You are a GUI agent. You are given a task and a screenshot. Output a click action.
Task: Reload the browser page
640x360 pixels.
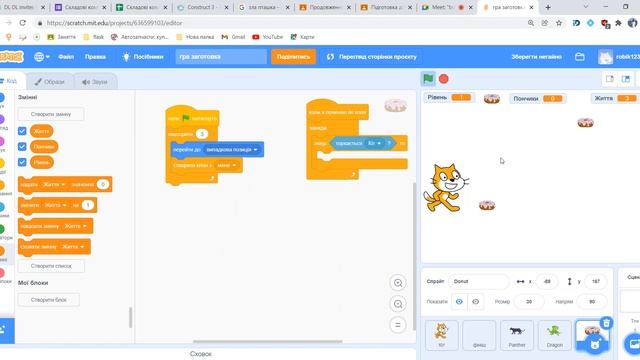point(22,23)
